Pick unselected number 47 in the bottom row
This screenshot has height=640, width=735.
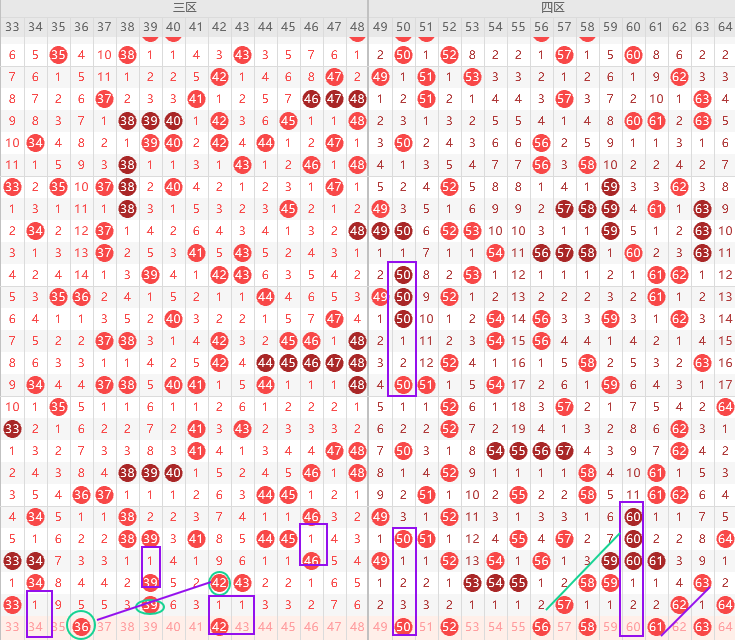pos(334,626)
